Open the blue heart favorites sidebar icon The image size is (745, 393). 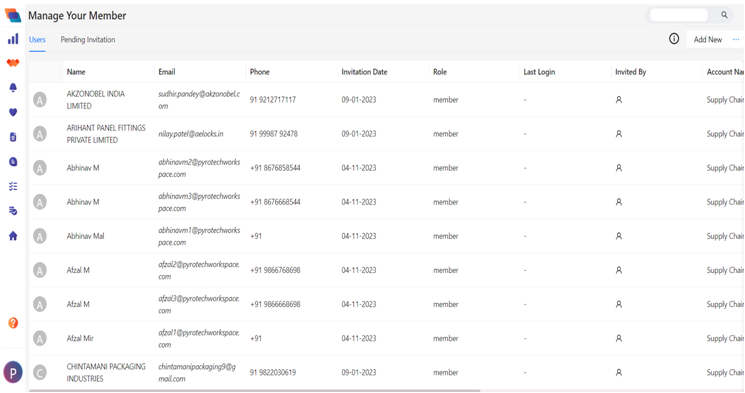[13, 112]
